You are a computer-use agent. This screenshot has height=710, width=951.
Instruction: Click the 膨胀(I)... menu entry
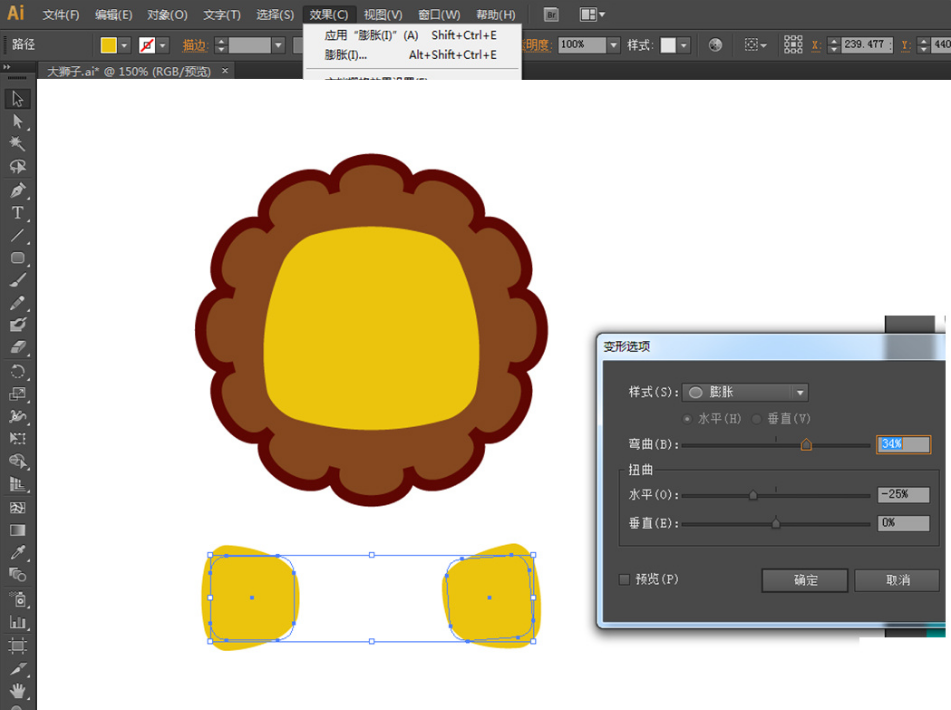point(346,54)
